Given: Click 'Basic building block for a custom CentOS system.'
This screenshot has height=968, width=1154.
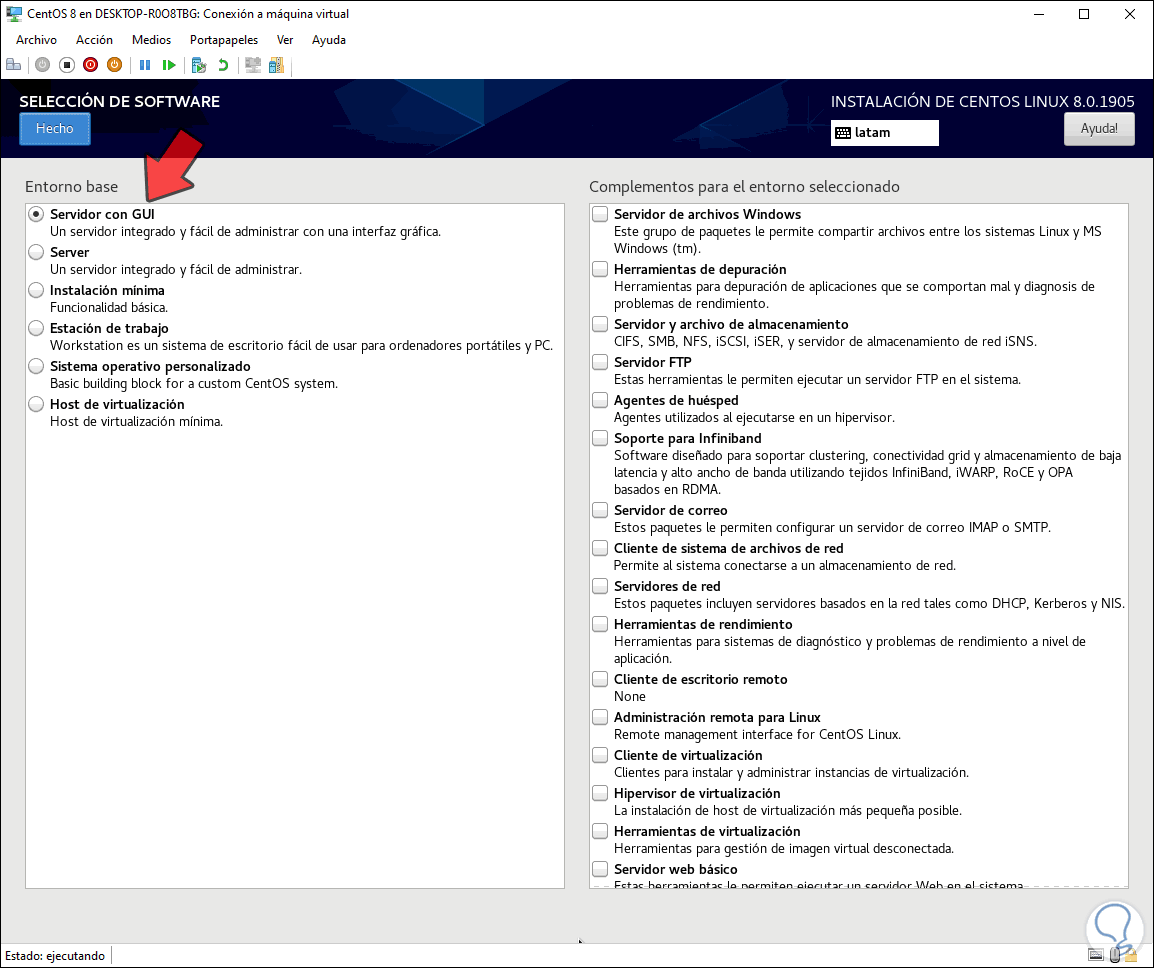Looking at the screenshot, I should [194, 384].
